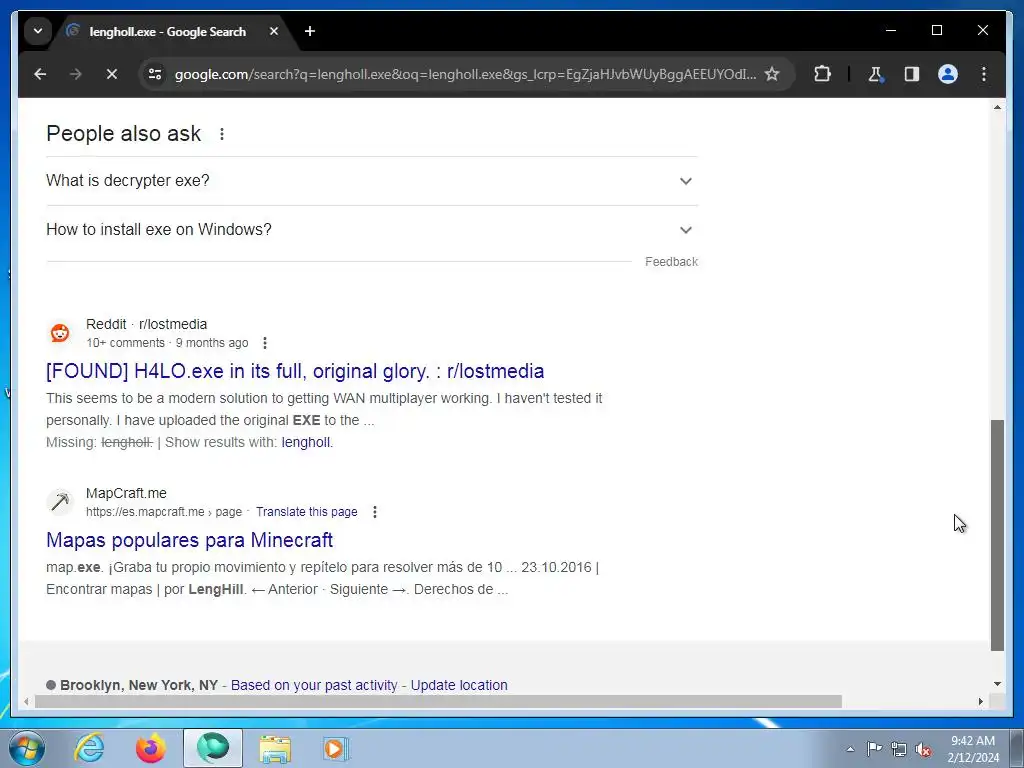This screenshot has height=768, width=1024.
Task: Open the 'Mapas populares para Minecraft' result
Action: [x=189, y=540]
